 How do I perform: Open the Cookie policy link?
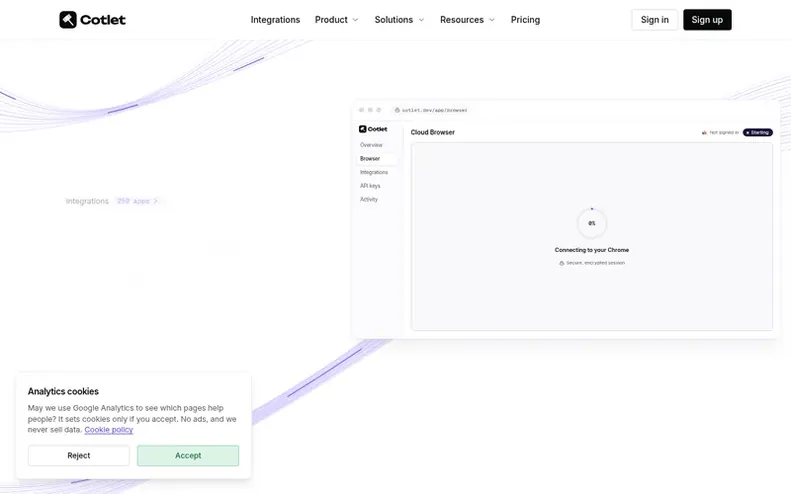click(x=108, y=429)
